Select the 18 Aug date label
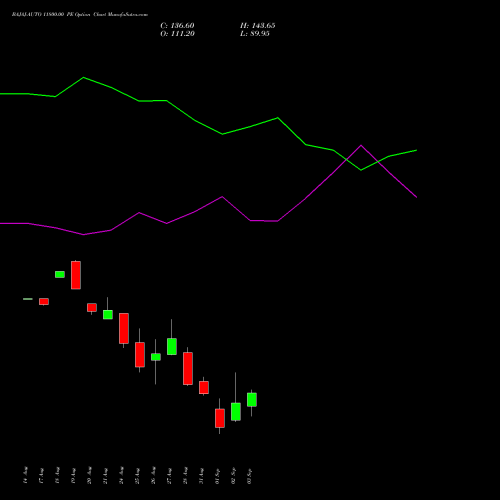 click(x=58, y=475)
